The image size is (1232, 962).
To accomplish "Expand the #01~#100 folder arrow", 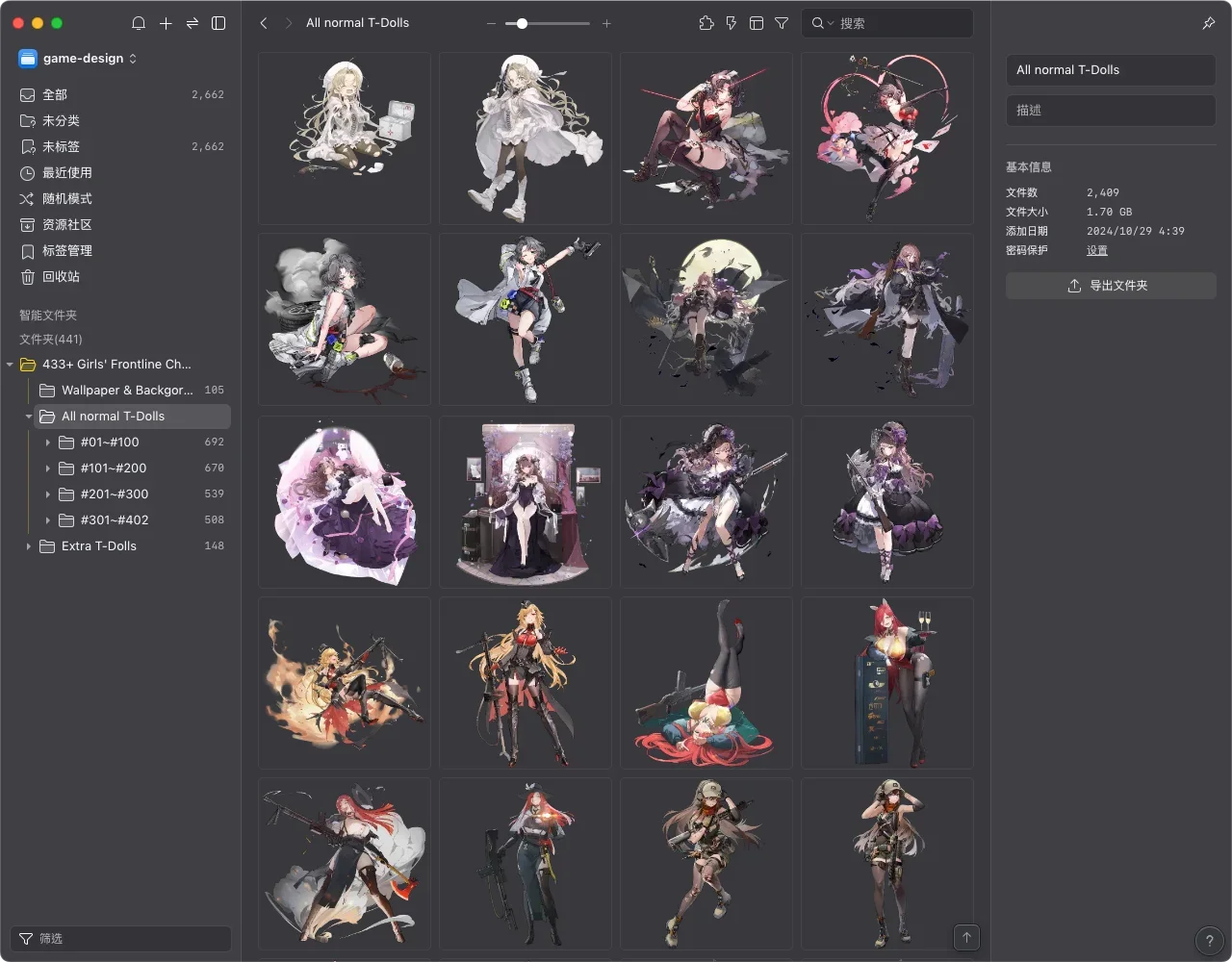I will 48,443.
